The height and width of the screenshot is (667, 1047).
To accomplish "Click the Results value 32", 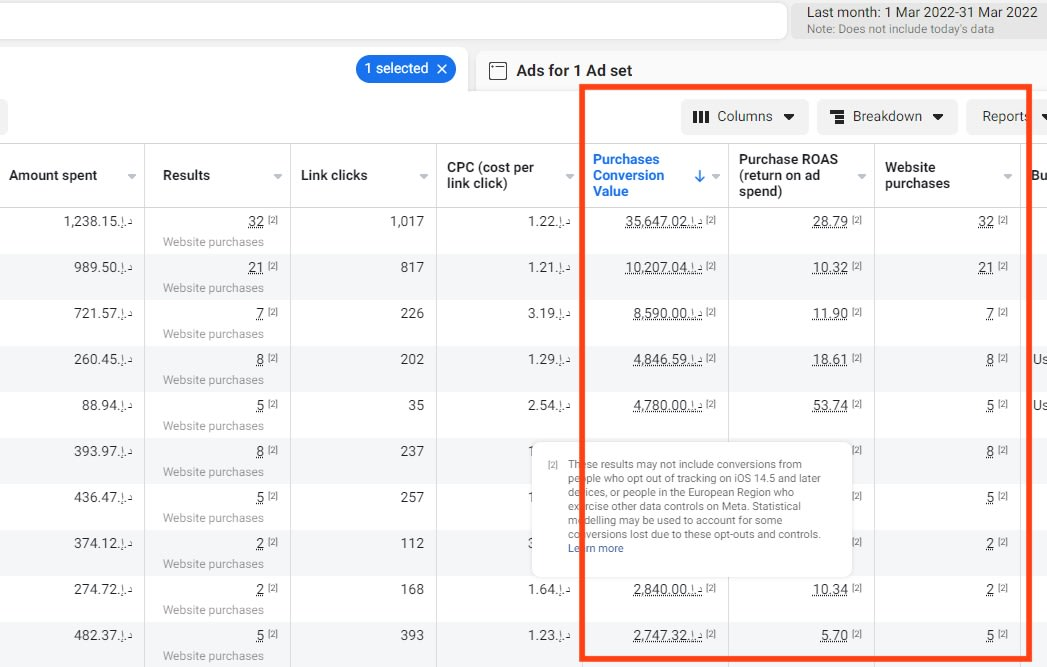I will 256,222.
